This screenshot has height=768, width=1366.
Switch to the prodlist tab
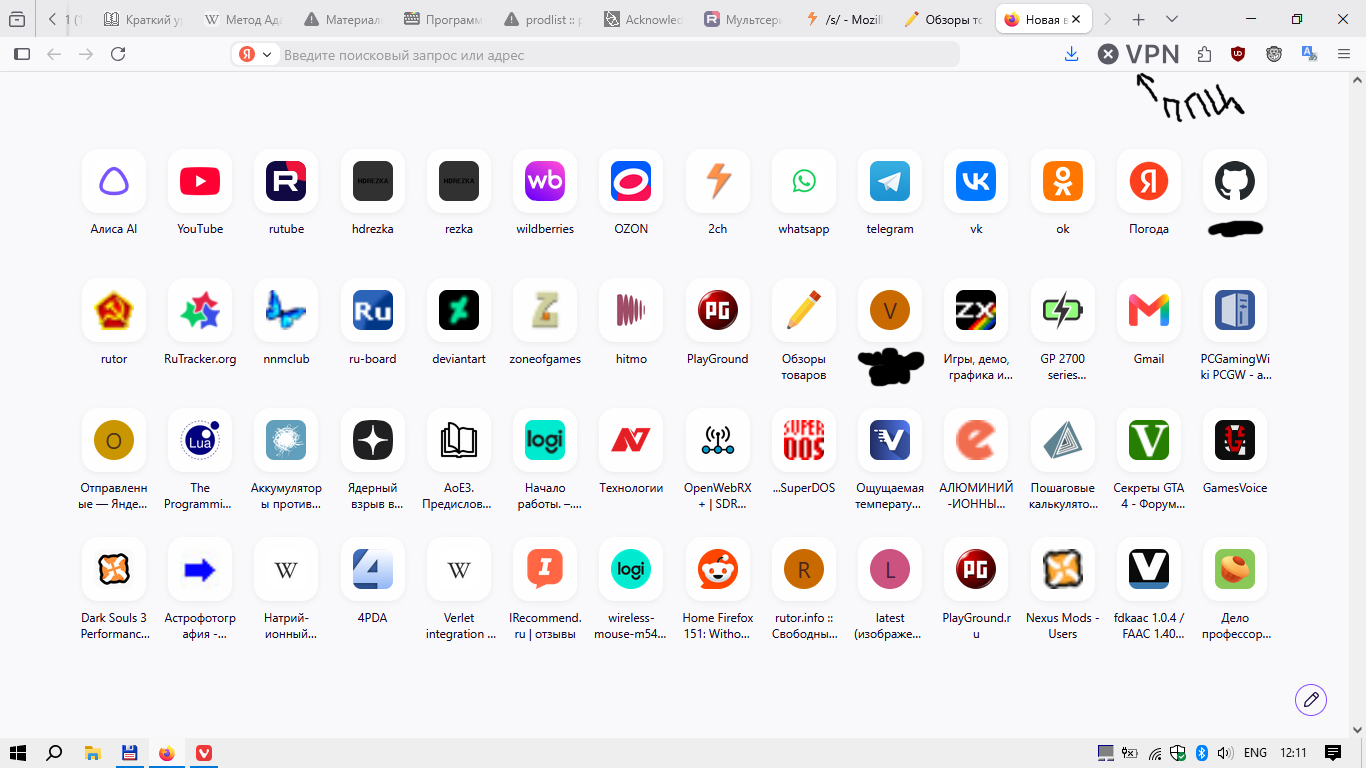(545, 19)
